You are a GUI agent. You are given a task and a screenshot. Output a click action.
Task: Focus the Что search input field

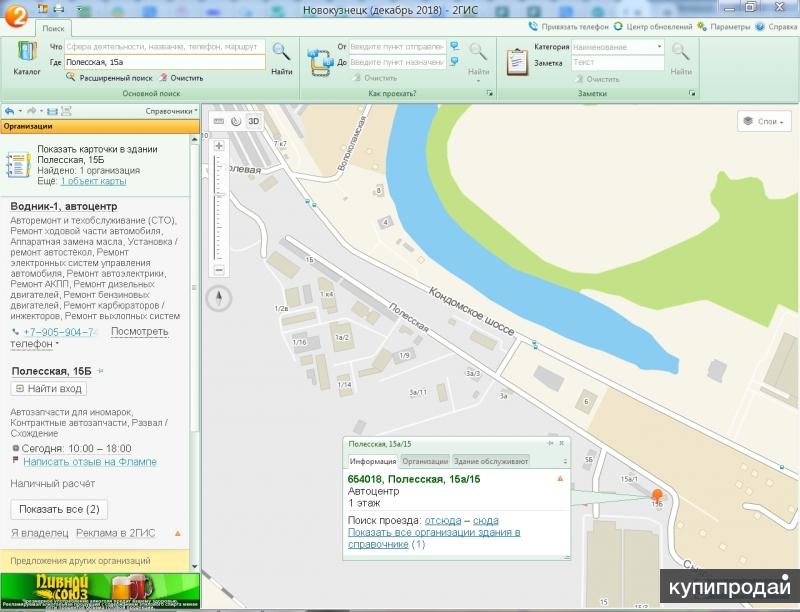coord(165,46)
